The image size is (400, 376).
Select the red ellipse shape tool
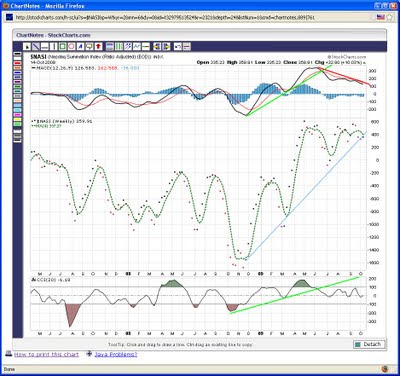(x=71, y=46)
